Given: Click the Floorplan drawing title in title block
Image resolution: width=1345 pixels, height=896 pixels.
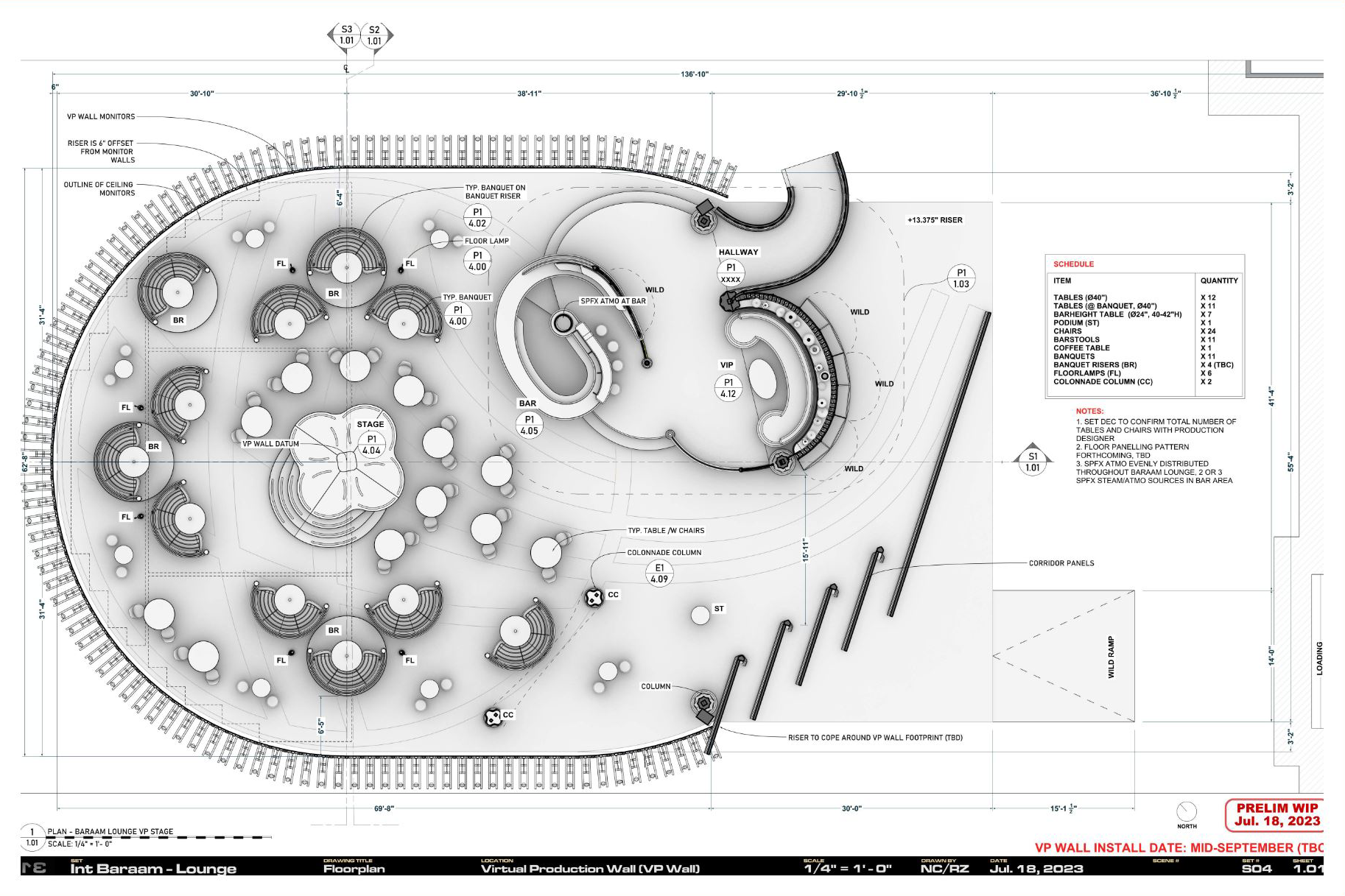Looking at the screenshot, I should (x=354, y=869).
